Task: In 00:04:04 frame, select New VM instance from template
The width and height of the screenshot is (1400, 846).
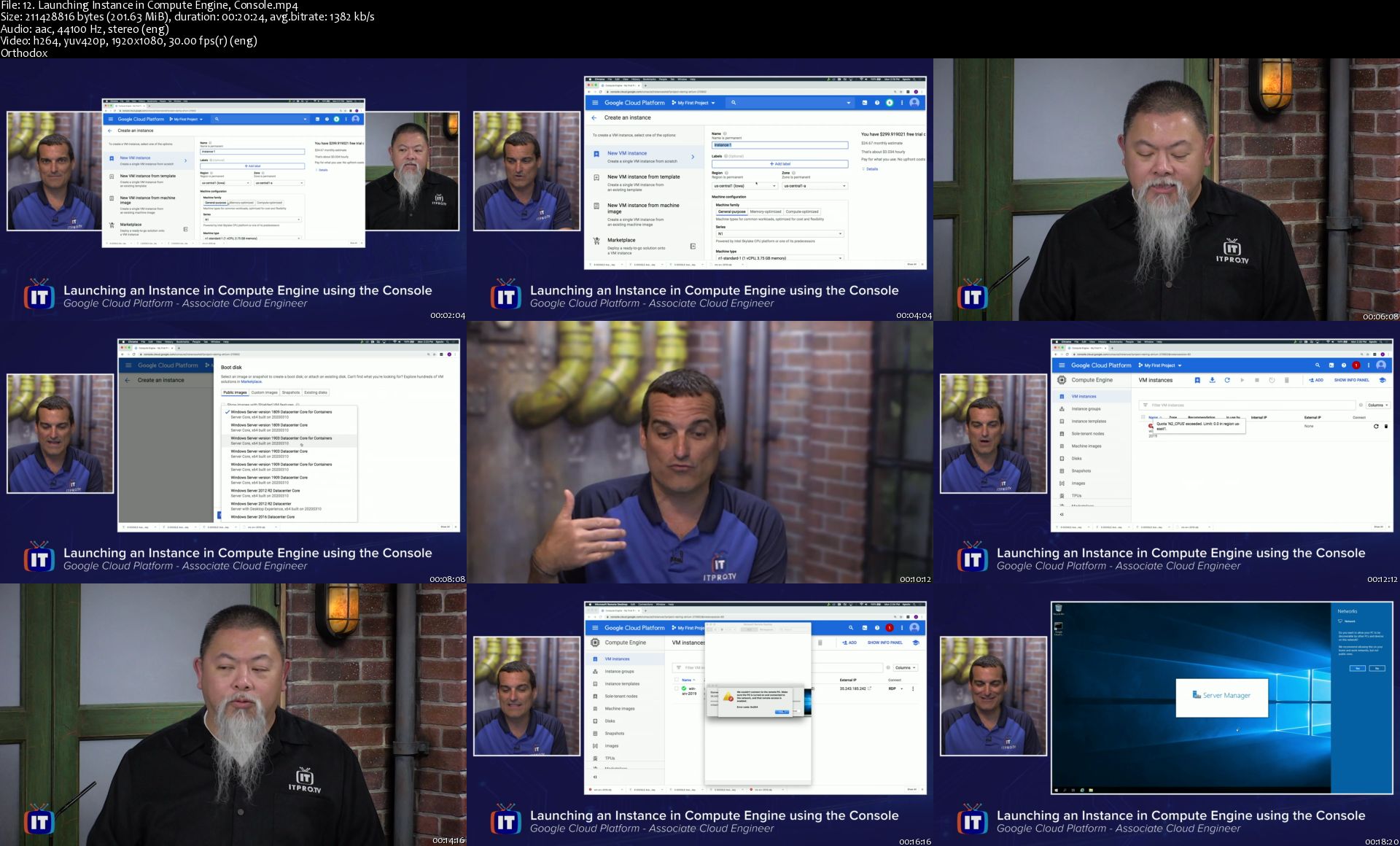Action: tap(643, 182)
